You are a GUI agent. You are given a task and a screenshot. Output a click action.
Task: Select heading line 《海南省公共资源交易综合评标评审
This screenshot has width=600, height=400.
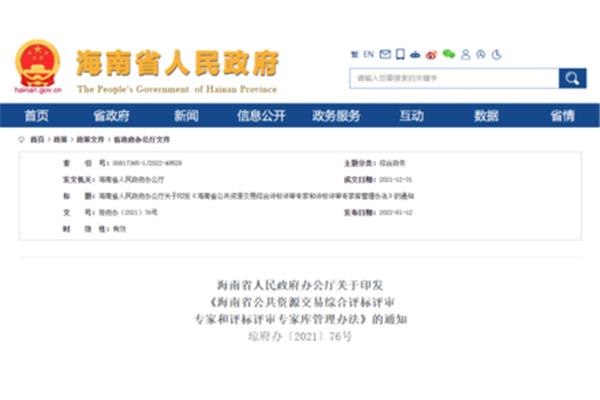(x=301, y=302)
